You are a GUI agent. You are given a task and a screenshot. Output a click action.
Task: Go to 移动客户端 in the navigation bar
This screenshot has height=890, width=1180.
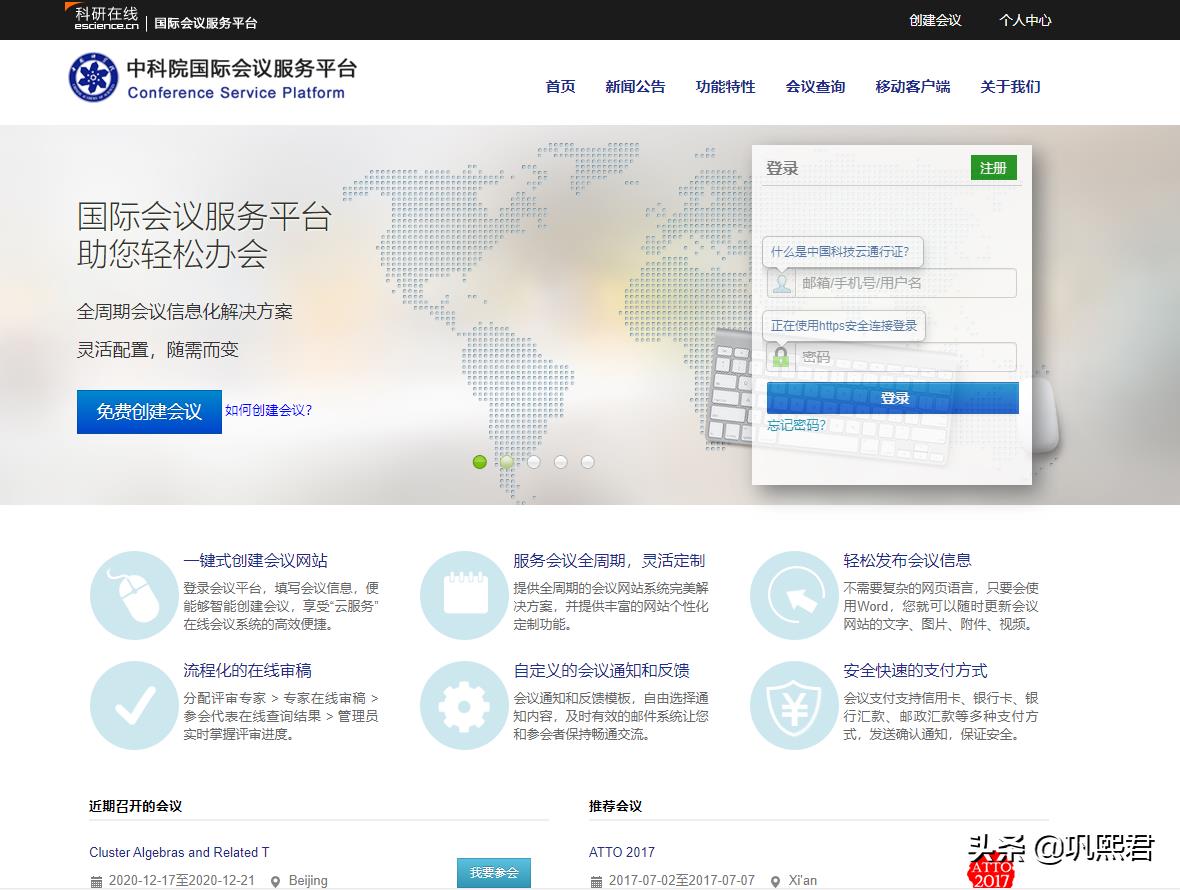[912, 87]
